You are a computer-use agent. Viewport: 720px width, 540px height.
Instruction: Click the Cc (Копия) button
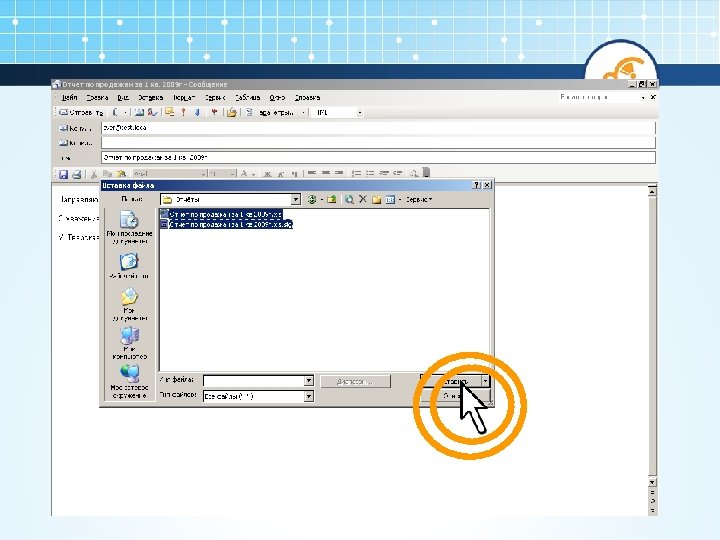click(x=76, y=143)
